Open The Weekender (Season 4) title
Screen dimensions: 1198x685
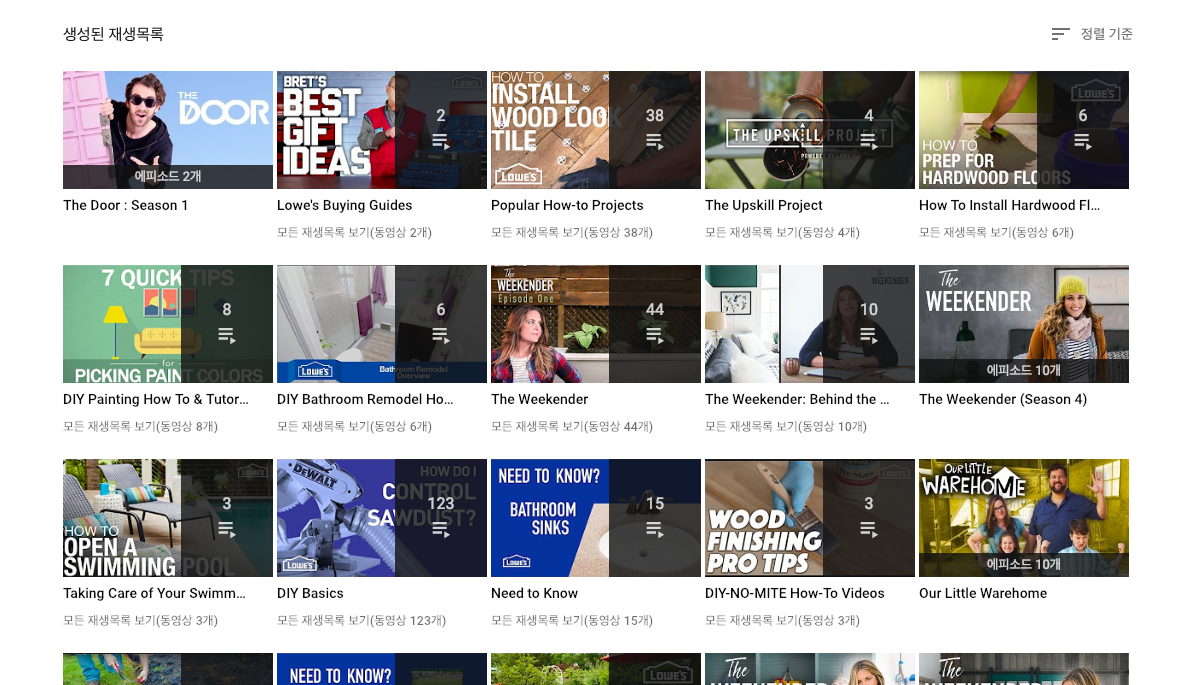(1003, 399)
